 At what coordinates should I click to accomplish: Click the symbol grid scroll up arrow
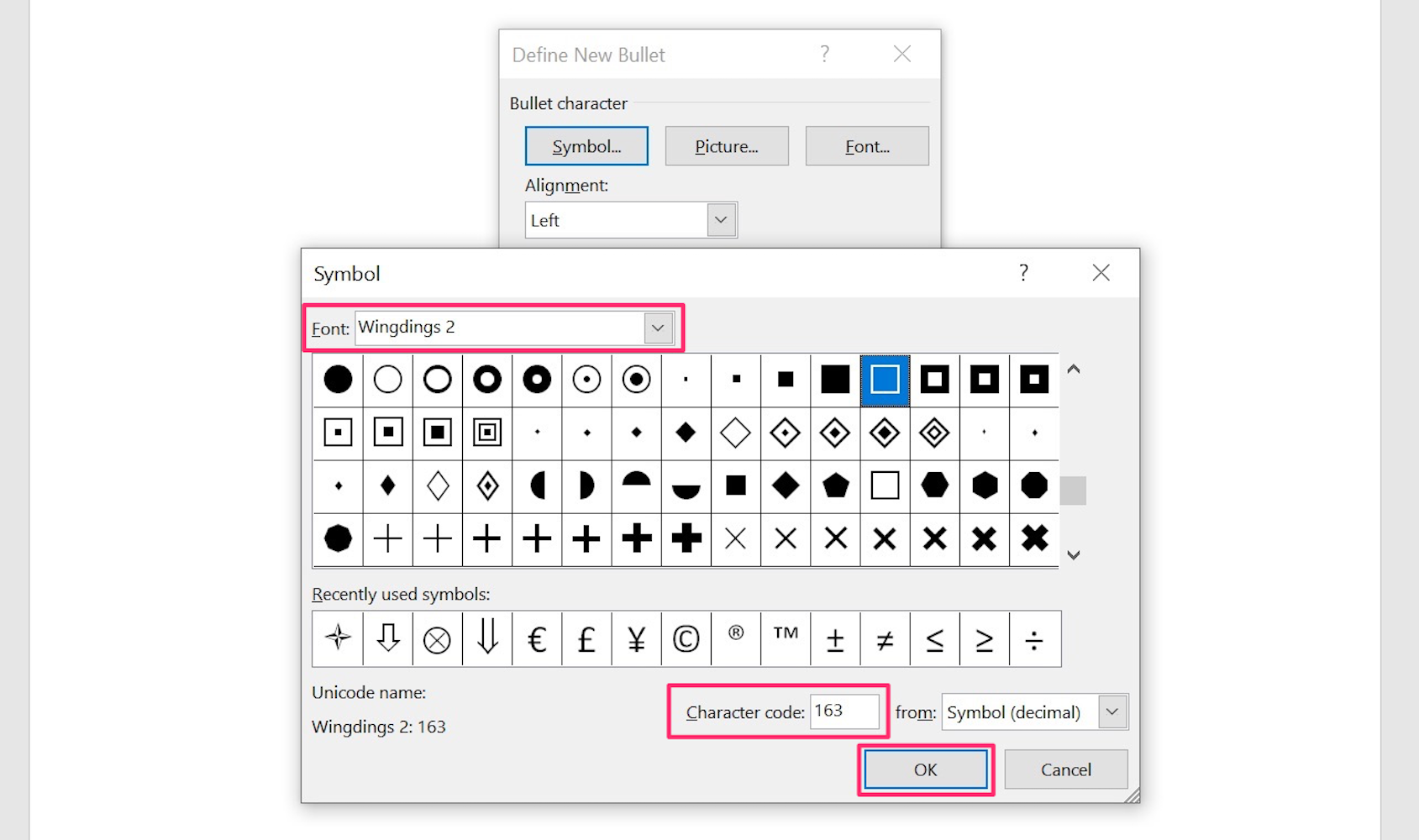[1073, 369]
